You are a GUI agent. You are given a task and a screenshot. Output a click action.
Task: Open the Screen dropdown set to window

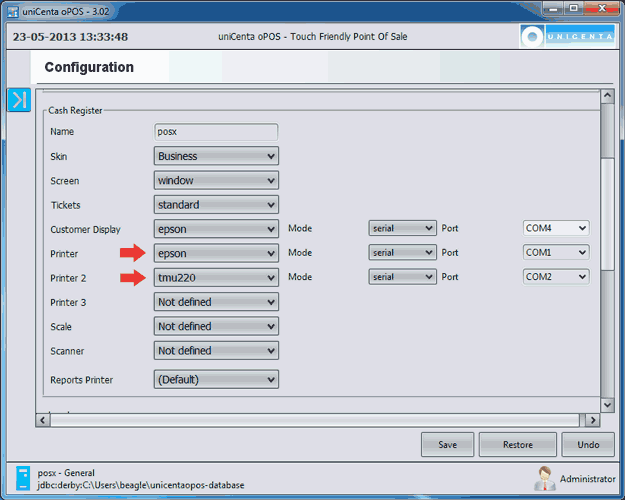pyautogui.click(x=216, y=180)
